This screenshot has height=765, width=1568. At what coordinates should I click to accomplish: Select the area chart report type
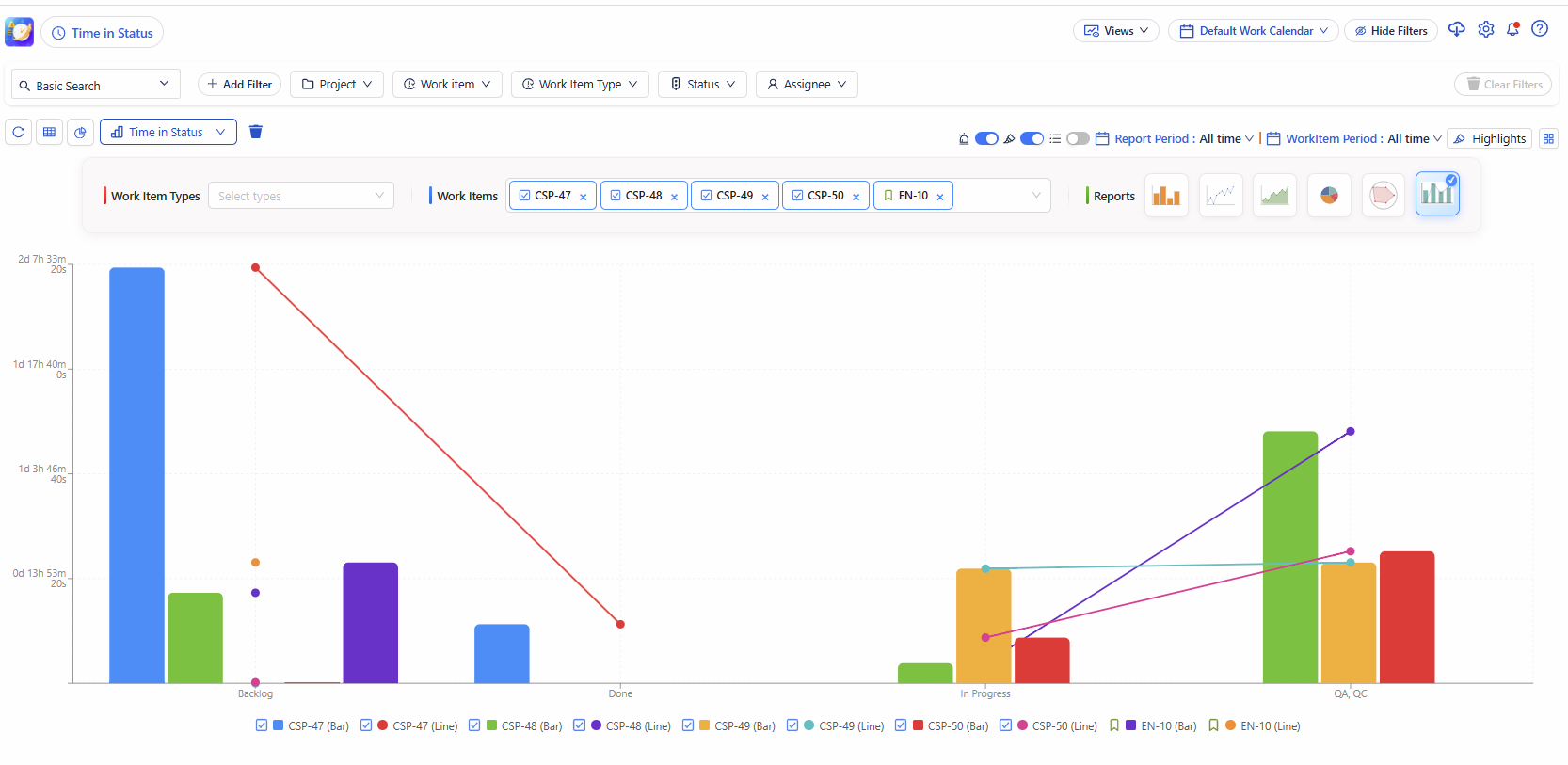[x=1274, y=195]
